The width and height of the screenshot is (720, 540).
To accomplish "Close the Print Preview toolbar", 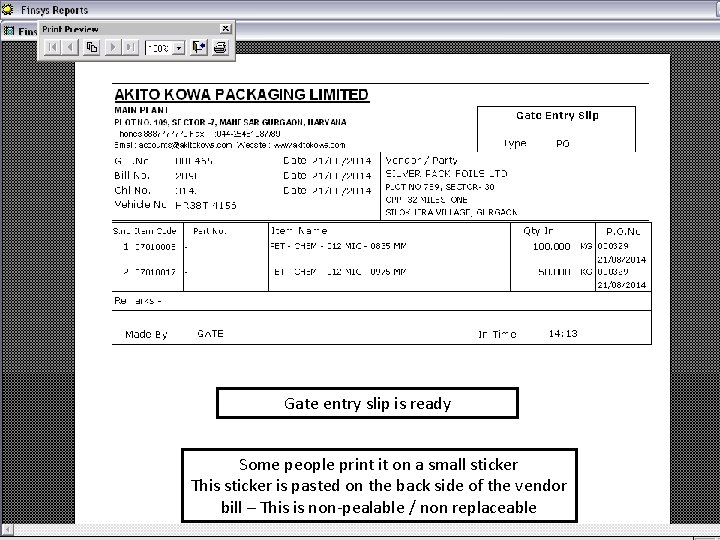I will tap(225, 28).
